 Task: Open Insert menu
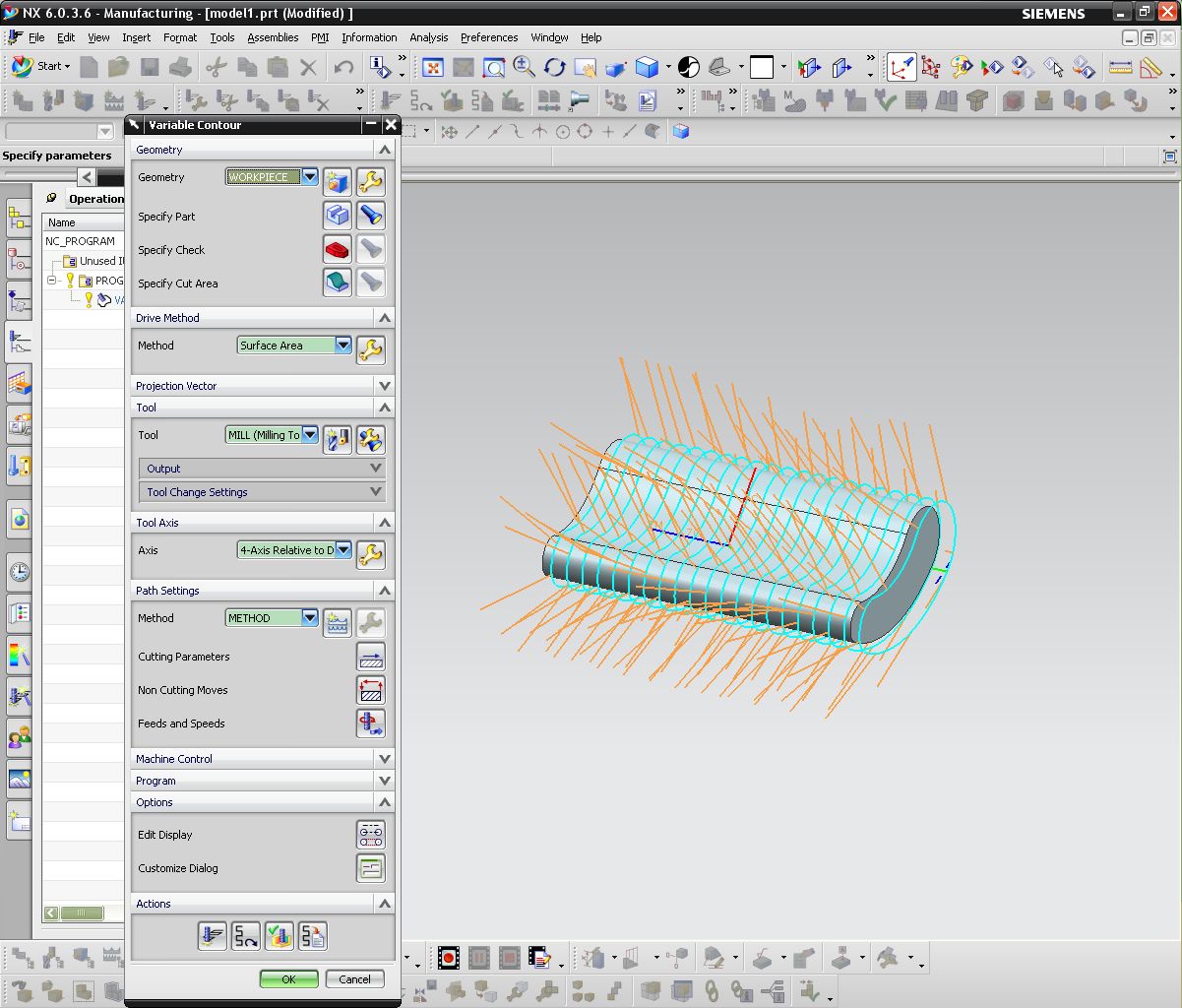tap(137, 37)
